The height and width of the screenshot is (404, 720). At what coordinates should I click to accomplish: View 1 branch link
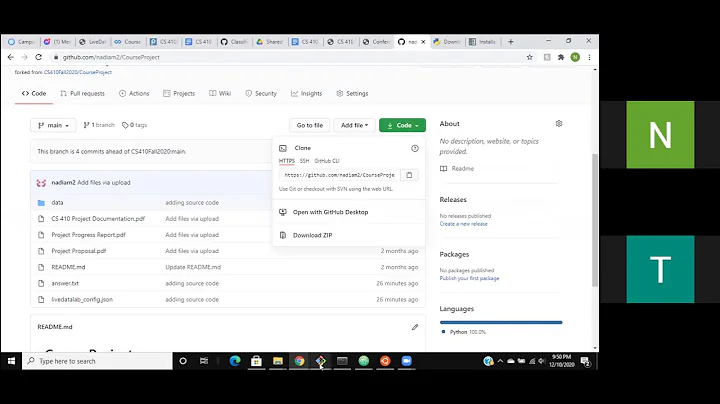coord(99,125)
